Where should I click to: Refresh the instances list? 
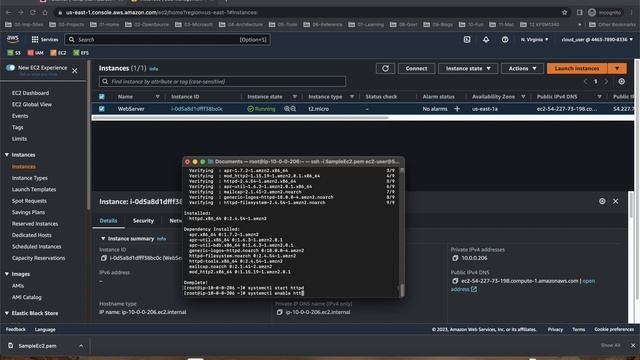385,68
